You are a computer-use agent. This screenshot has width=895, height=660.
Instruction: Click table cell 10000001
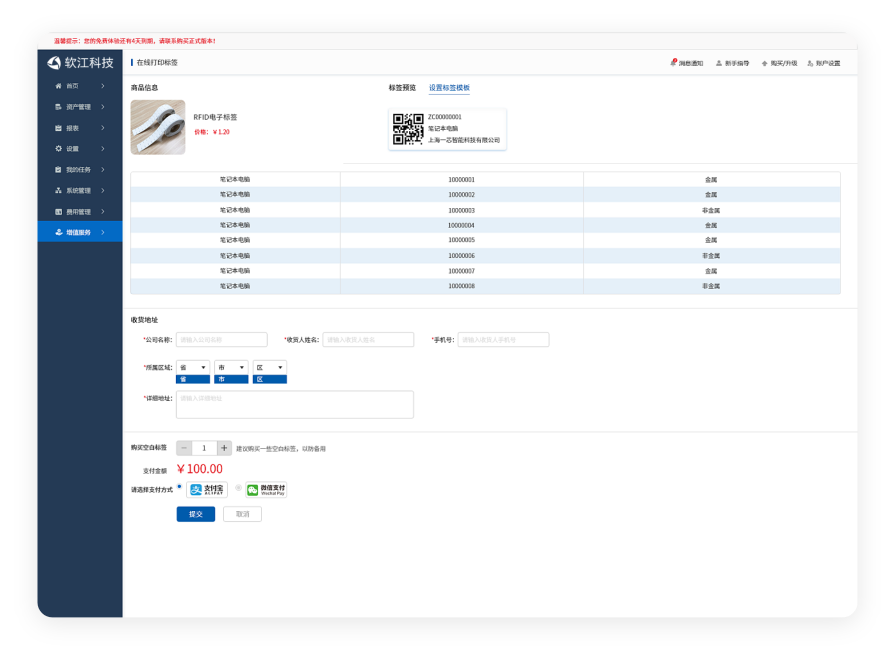(461, 179)
